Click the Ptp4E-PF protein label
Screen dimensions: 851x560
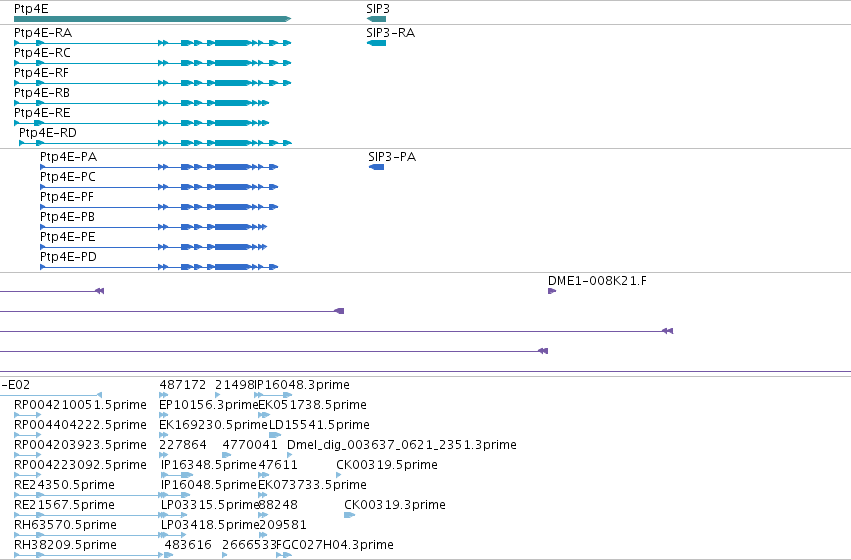pos(67,197)
